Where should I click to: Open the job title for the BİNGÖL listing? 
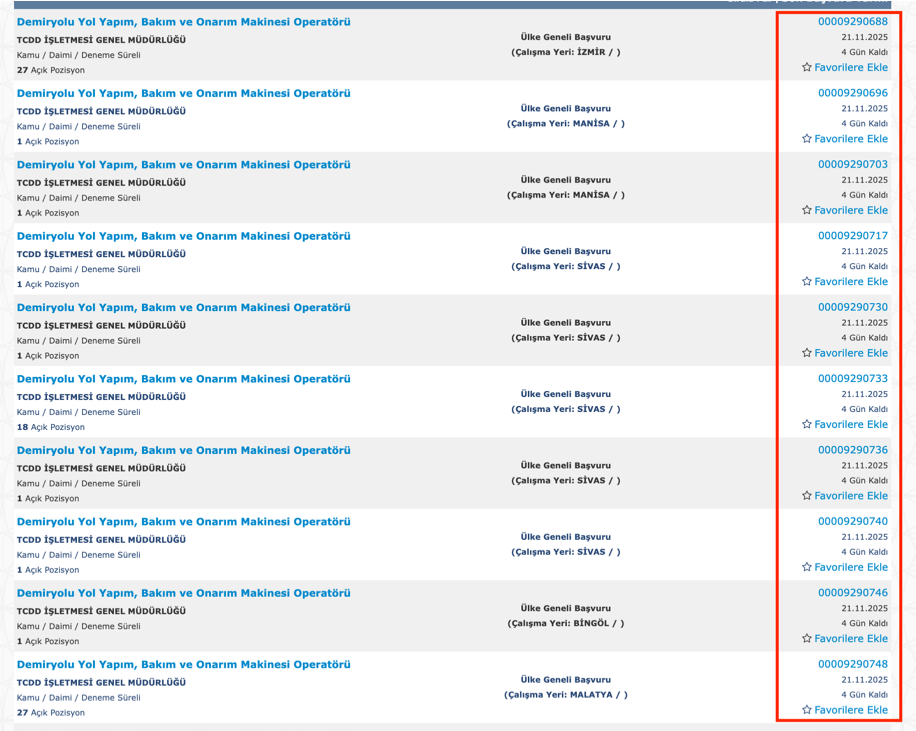click(183, 593)
